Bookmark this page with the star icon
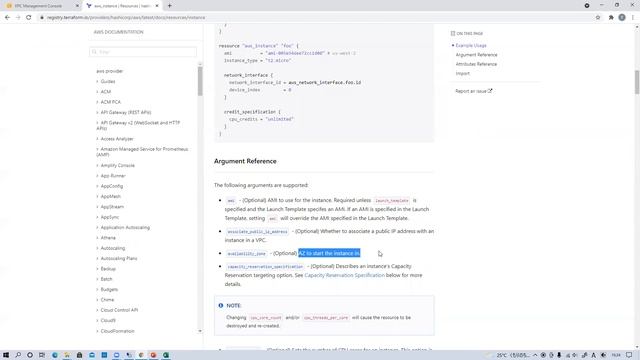This screenshot has height=360, width=640. coord(598,18)
